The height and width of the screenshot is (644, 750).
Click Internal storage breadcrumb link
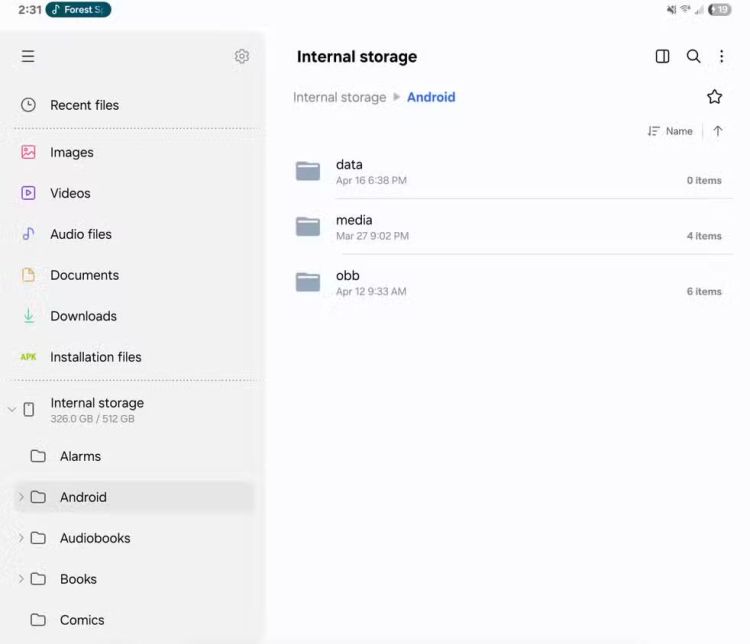pyautogui.click(x=339, y=98)
